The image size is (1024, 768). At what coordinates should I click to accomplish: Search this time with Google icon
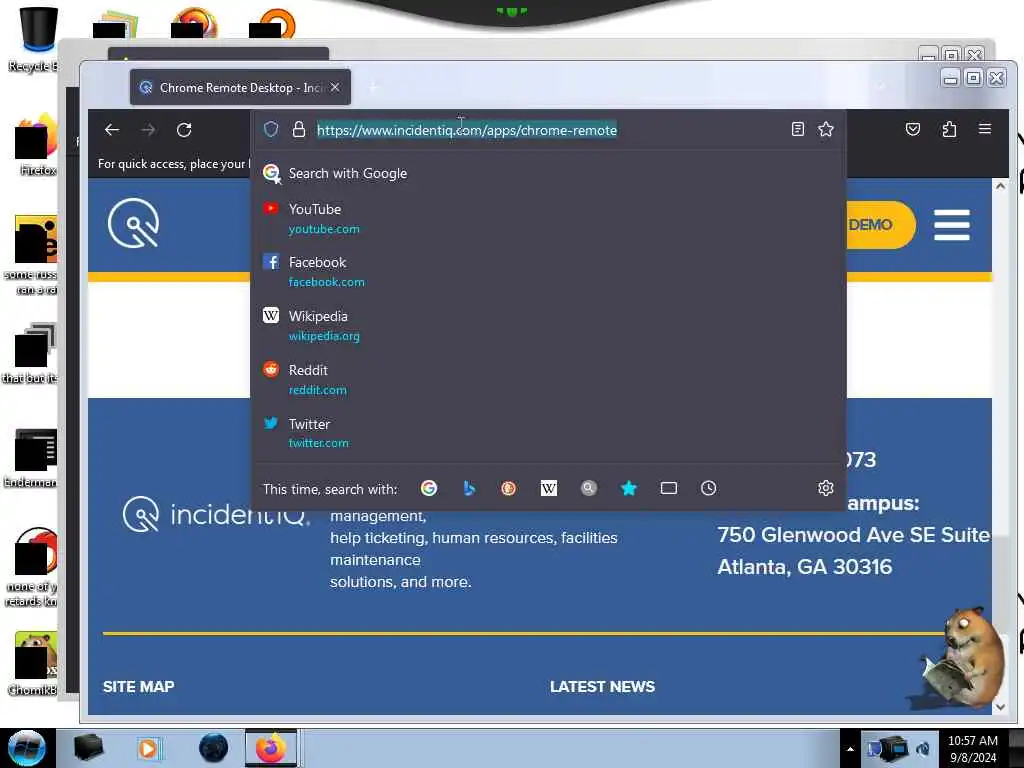[429, 488]
